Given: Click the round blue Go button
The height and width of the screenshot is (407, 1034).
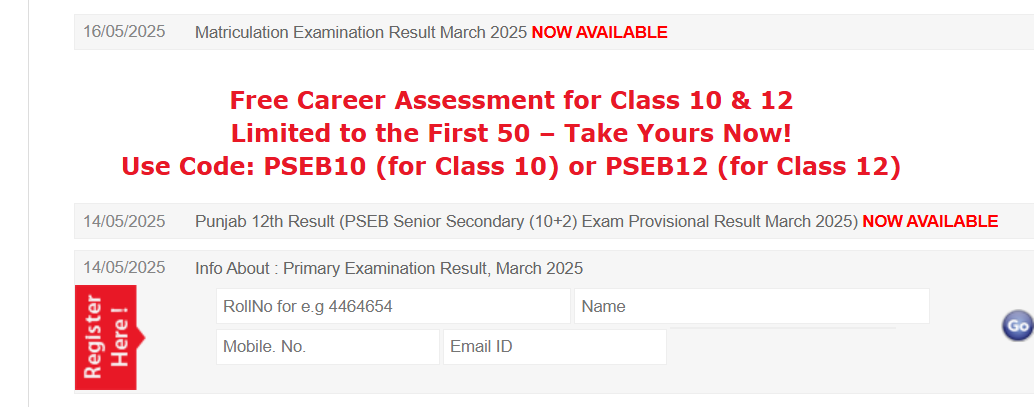Looking at the screenshot, I should 1018,325.
